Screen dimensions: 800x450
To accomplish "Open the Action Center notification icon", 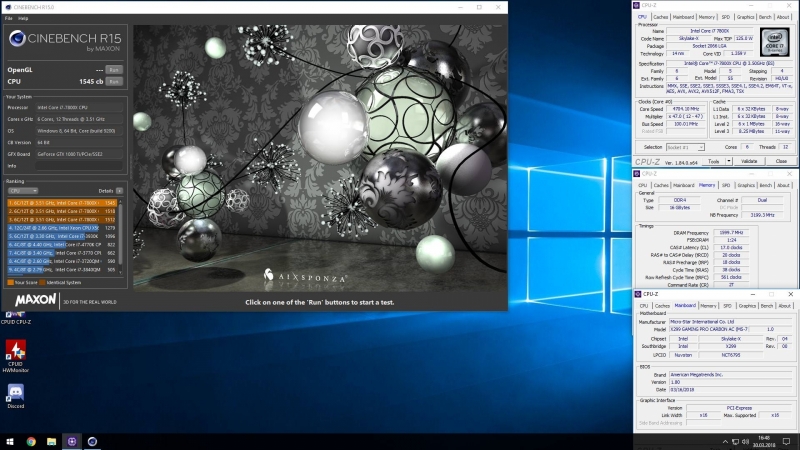I will [787, 441].
